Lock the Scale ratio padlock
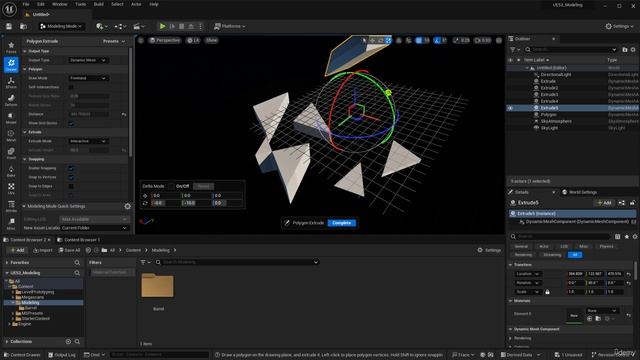 (x=547, y=292)
